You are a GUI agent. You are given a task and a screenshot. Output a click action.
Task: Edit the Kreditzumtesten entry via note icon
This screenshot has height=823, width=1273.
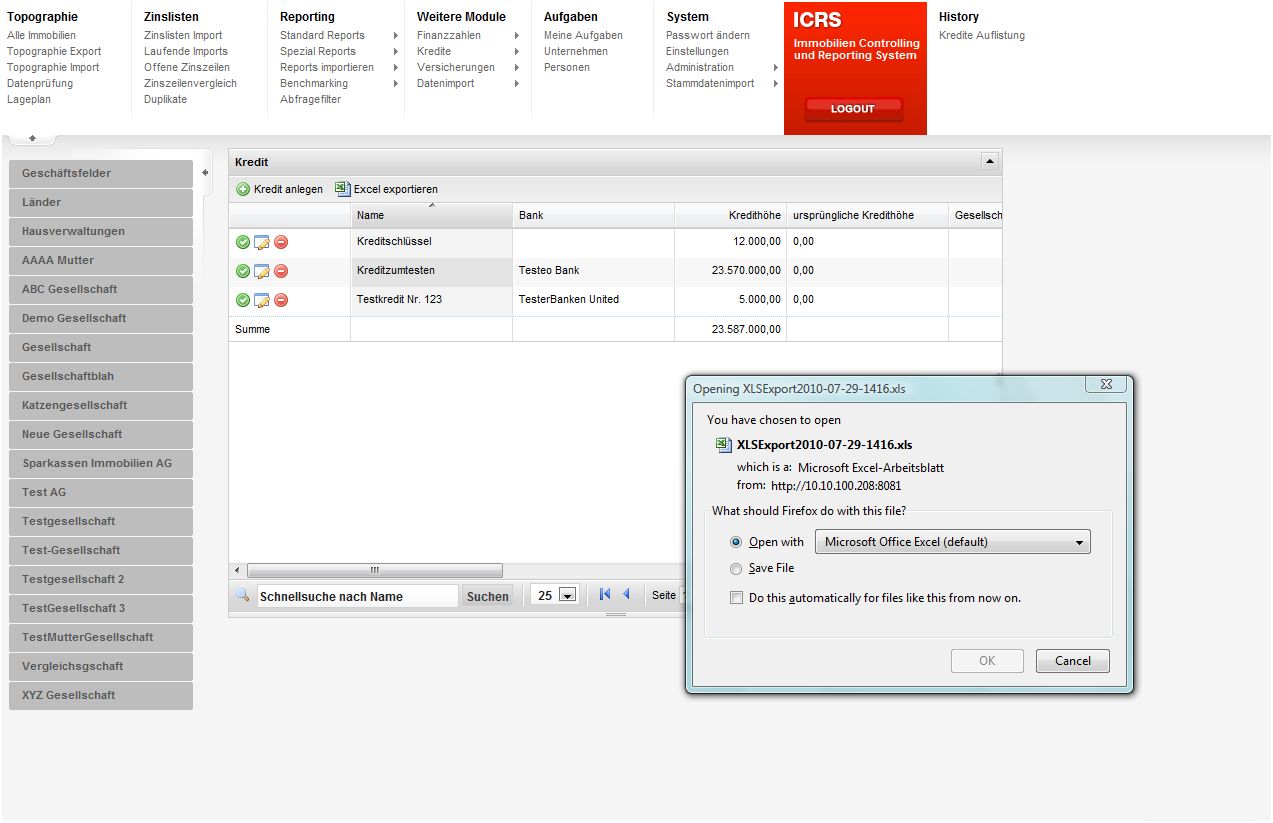[x=262, y=271]
